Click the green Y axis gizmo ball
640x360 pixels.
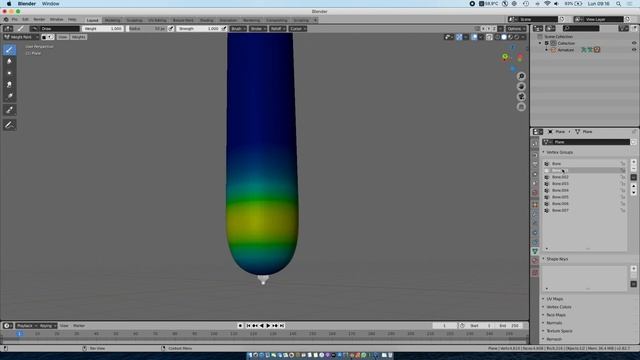(505, 57)
